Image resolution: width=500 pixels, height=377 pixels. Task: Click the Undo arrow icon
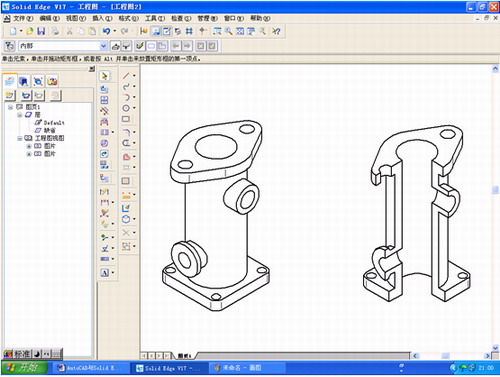[x=106, y=31]
